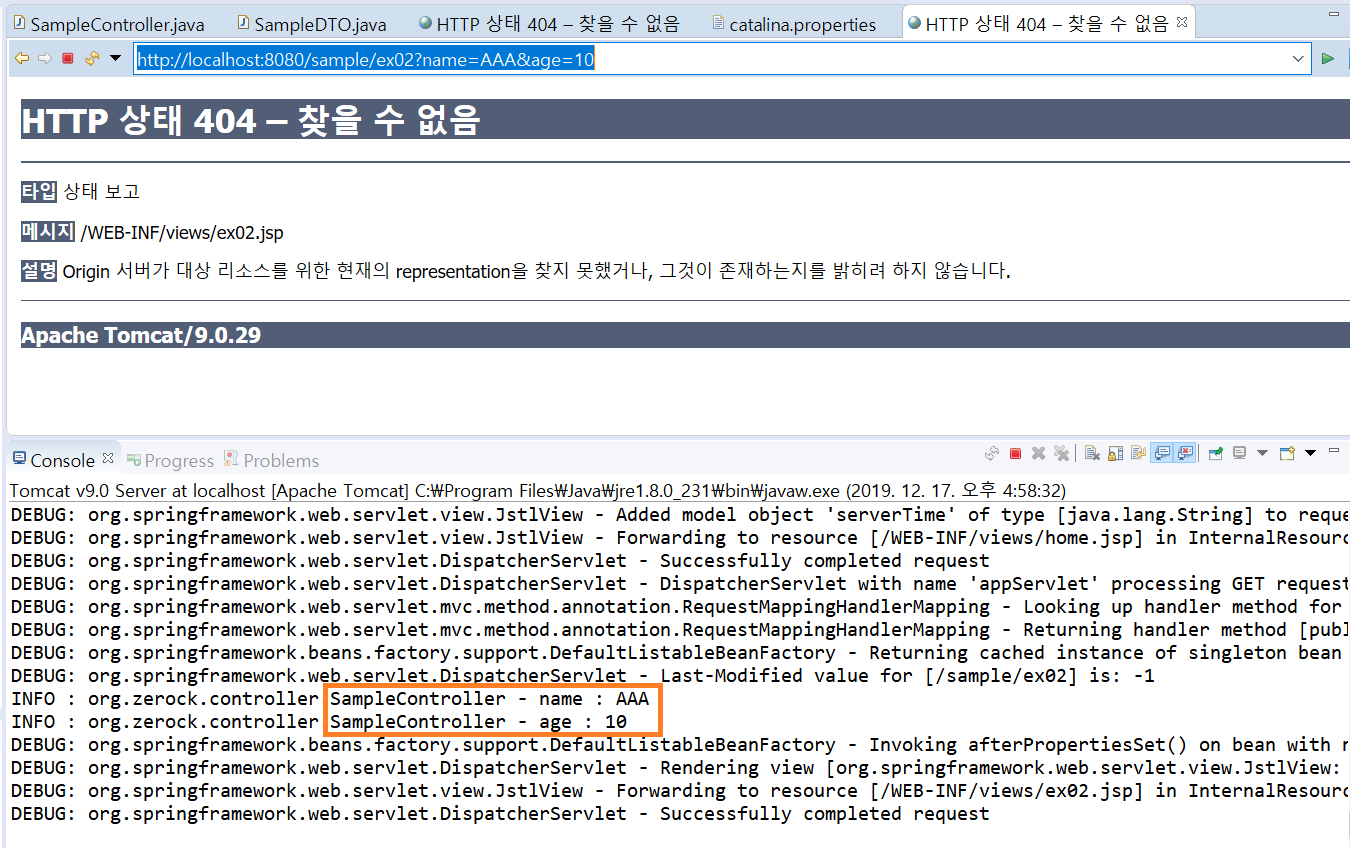This screenshot has width=1350, height=848.
Task: Switch to the SampleDTO.java editor tab
Action: 311,24
